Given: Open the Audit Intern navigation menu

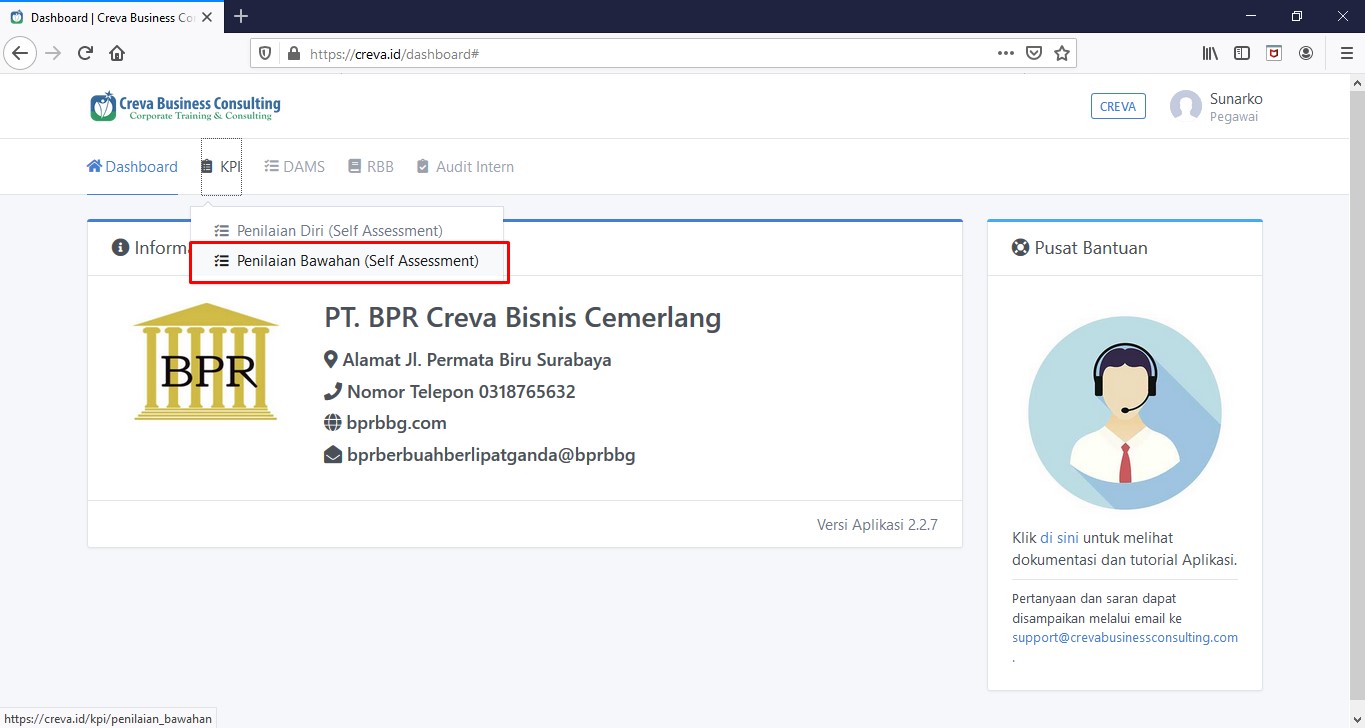Looking at the screenshot, I should pos(465,167).
